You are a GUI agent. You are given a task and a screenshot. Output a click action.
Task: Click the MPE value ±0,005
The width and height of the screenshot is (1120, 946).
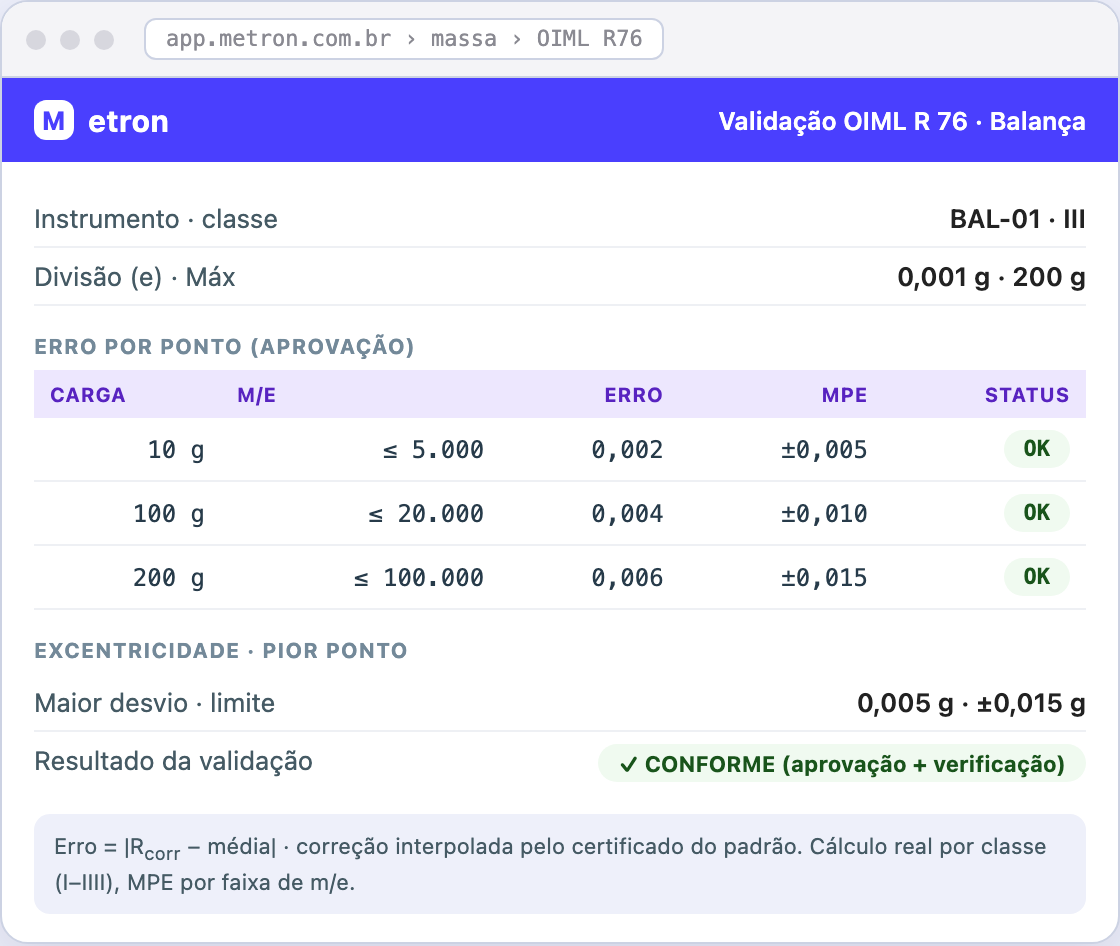click(x=824, y=449)
